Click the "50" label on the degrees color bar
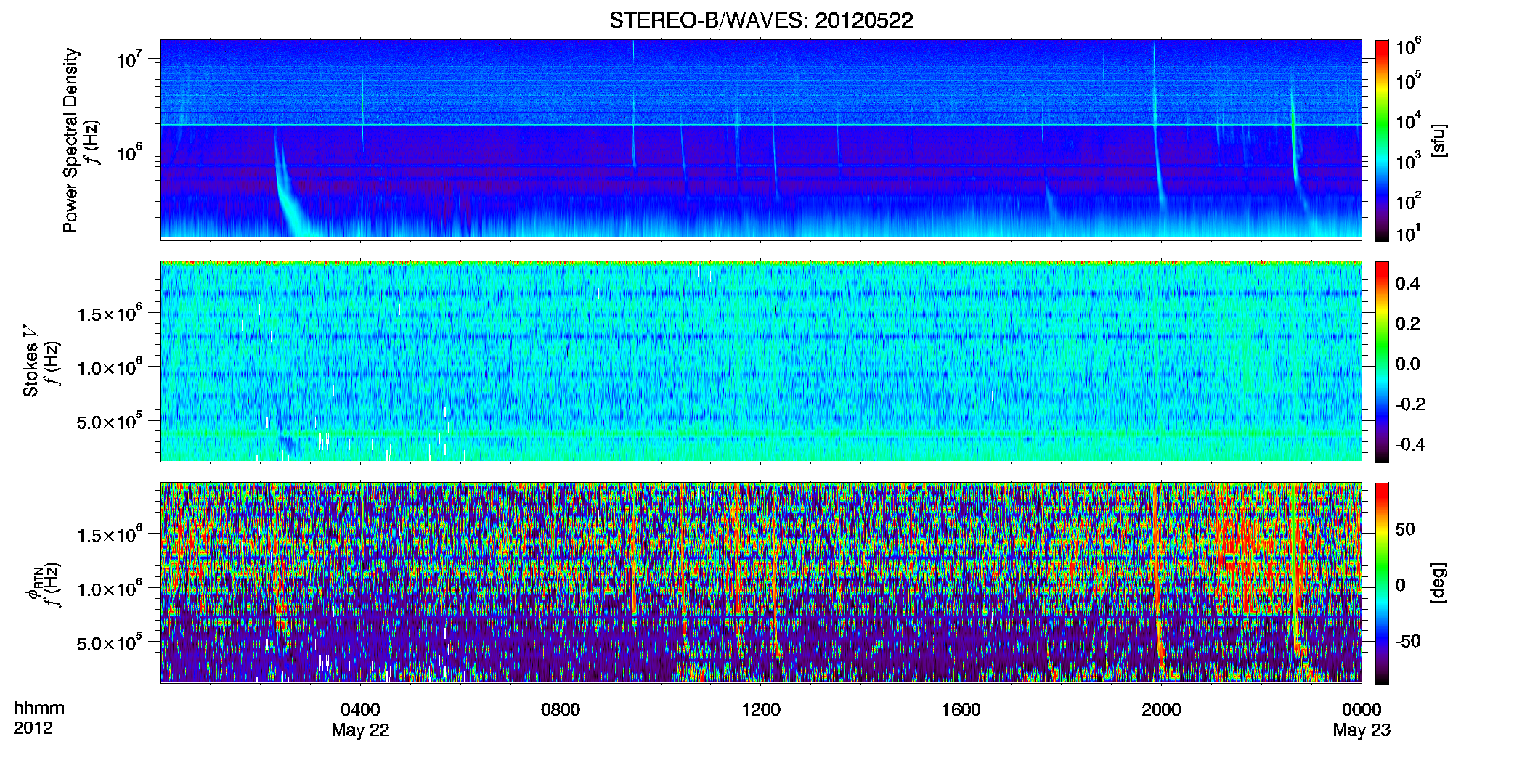Image resolution: width=1522 pixels, height=784 pixels. pos(1405,529)
